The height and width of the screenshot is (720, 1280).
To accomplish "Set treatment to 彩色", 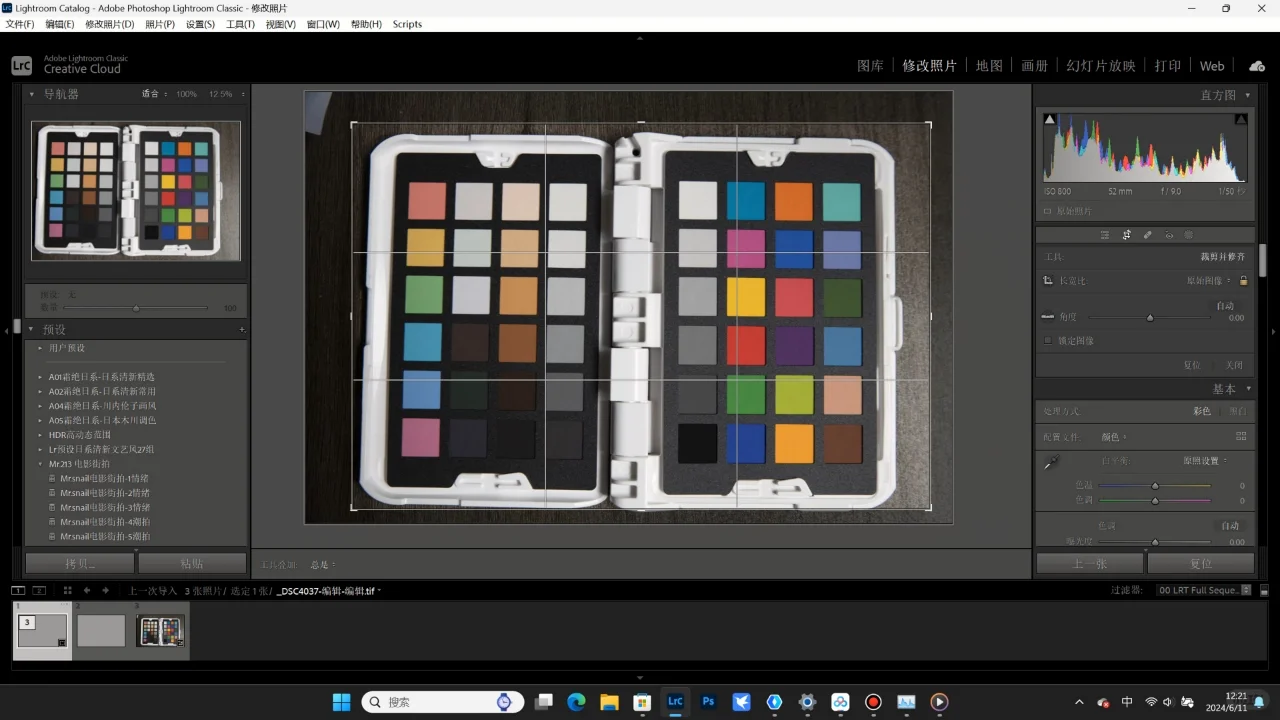I will (1202, 411).
